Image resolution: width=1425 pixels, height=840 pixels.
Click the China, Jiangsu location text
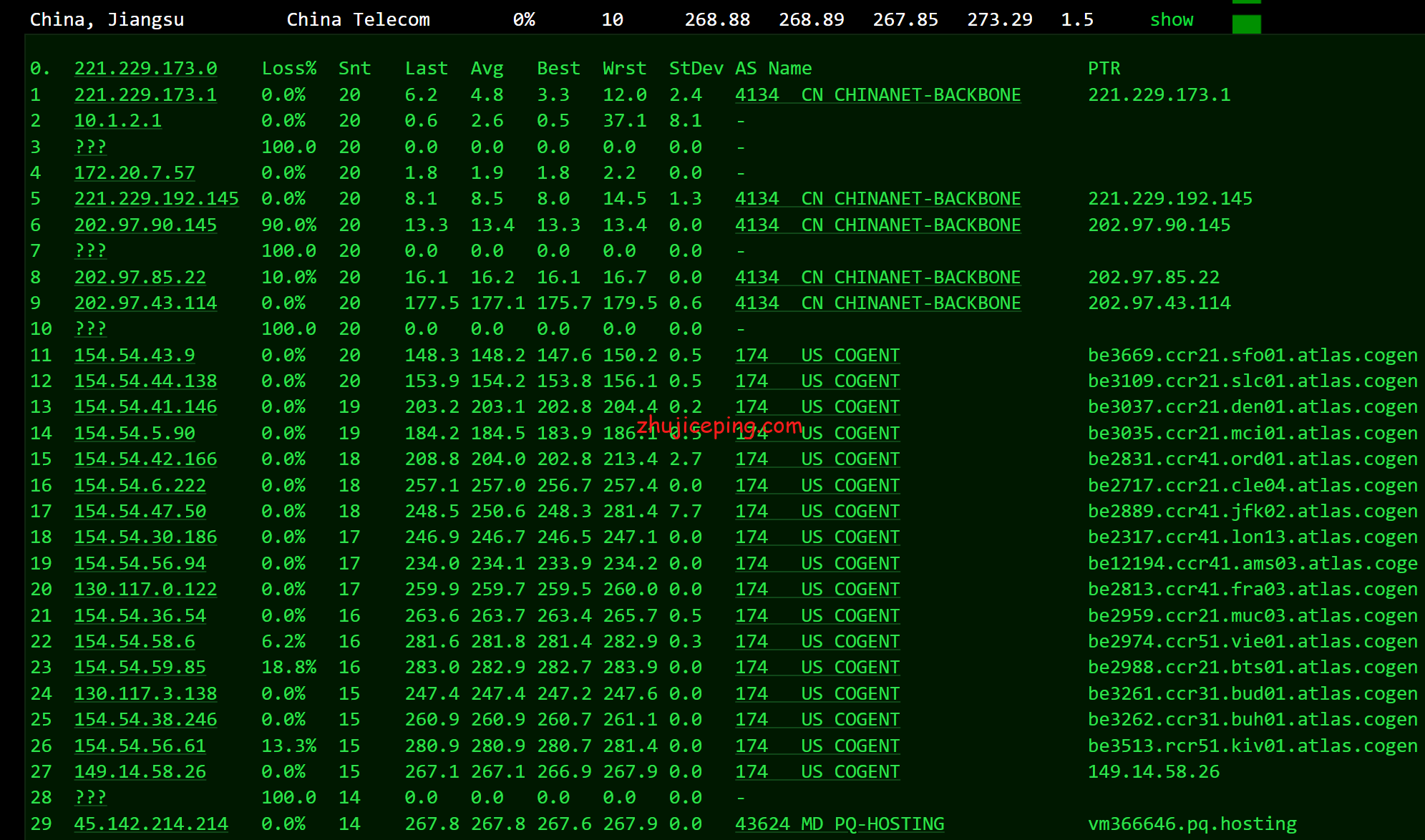click(107, 19)
